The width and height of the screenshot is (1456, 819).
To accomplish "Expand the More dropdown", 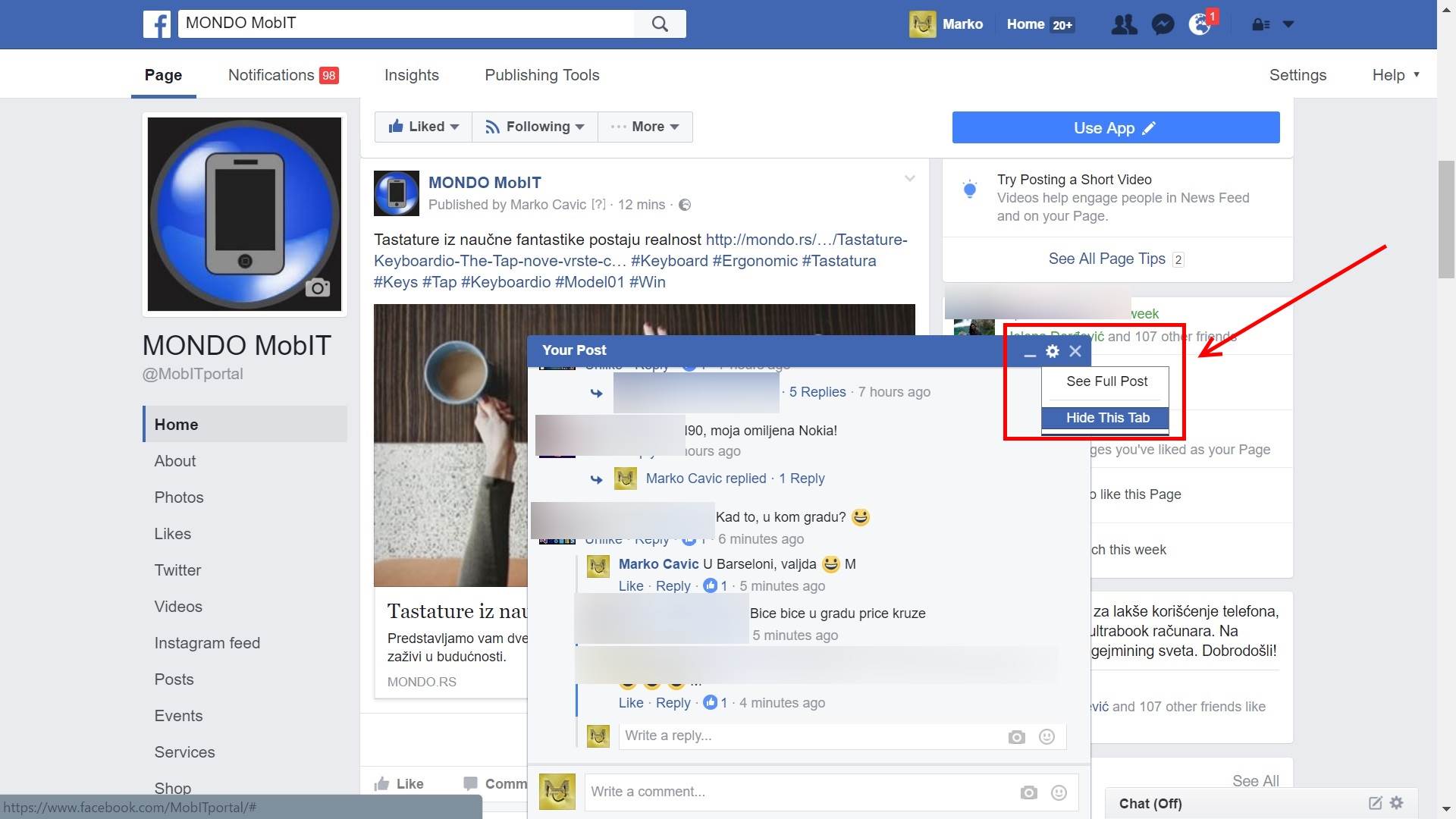I will click(x=645, y=127).
